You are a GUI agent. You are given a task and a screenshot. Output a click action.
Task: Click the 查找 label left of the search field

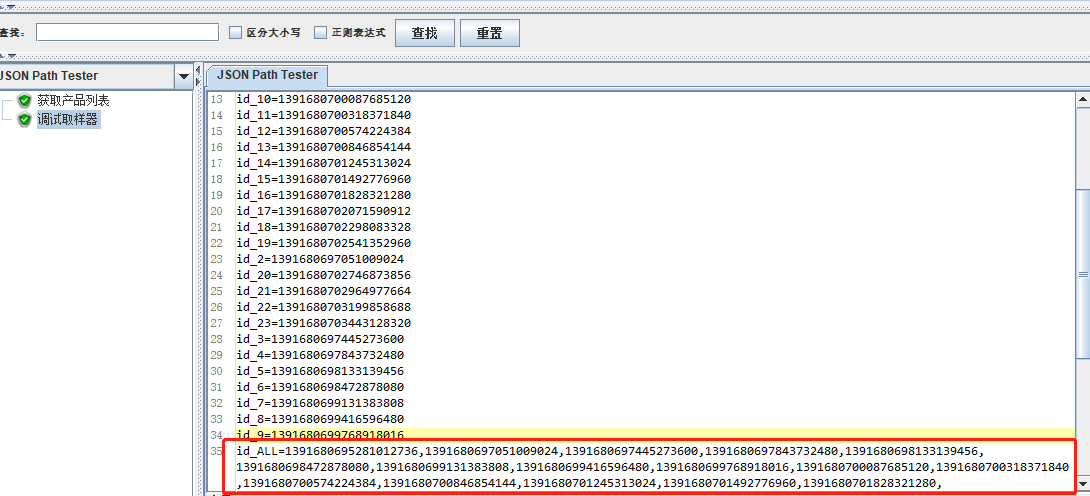[13, 33]
